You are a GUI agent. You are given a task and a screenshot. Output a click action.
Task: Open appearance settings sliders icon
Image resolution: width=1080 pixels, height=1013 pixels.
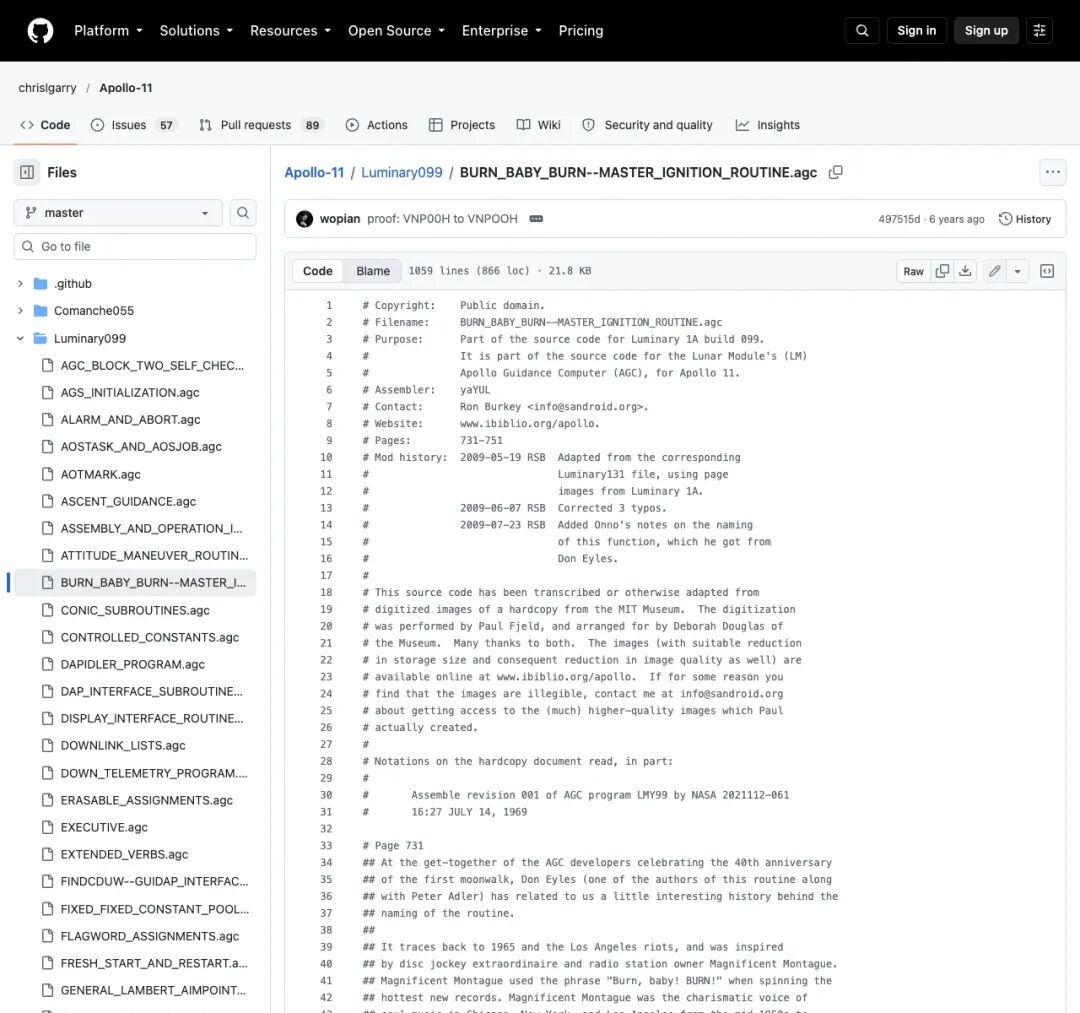pos(1039,30)
